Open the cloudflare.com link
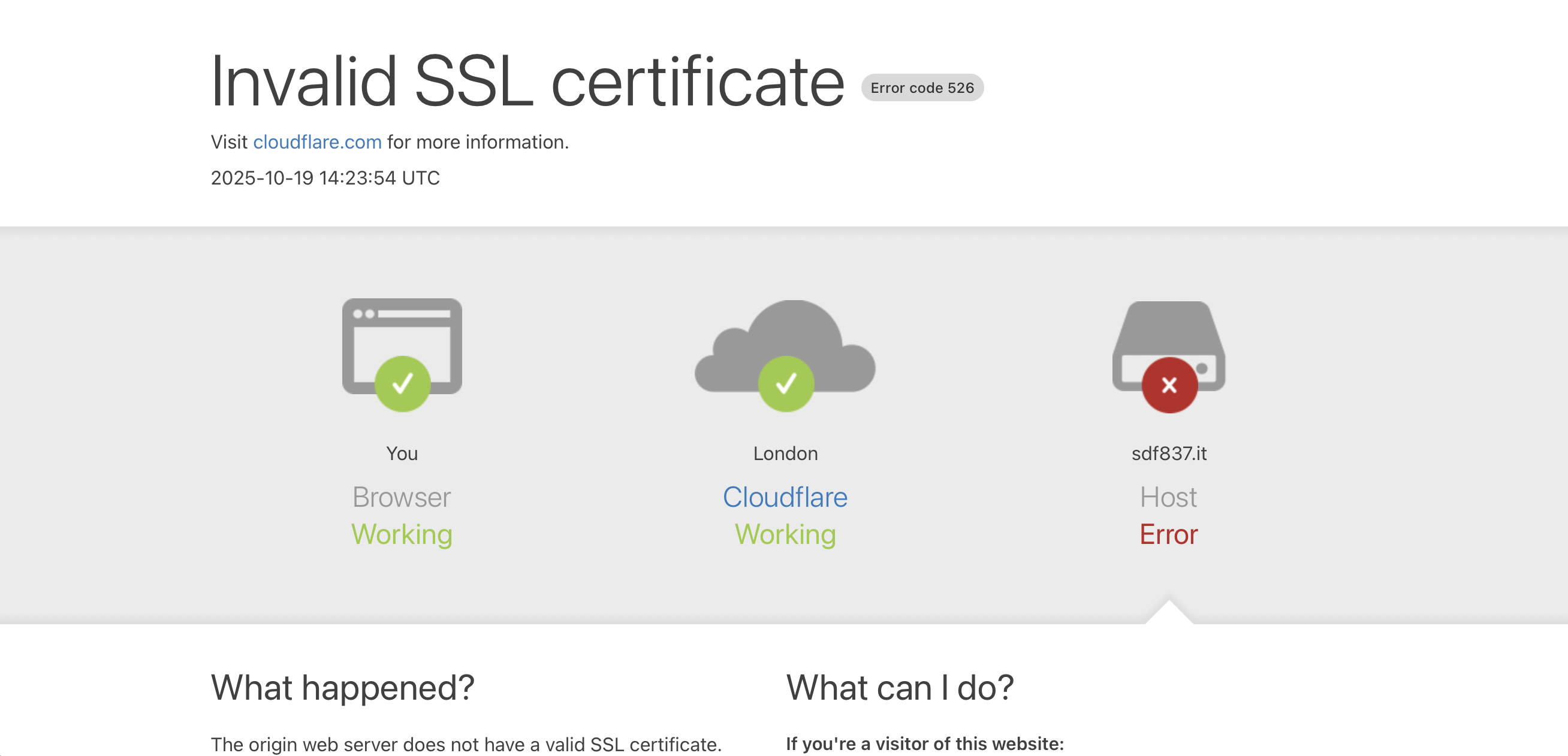Screen dimensions: 1568x756 click(x=317, y=142)
